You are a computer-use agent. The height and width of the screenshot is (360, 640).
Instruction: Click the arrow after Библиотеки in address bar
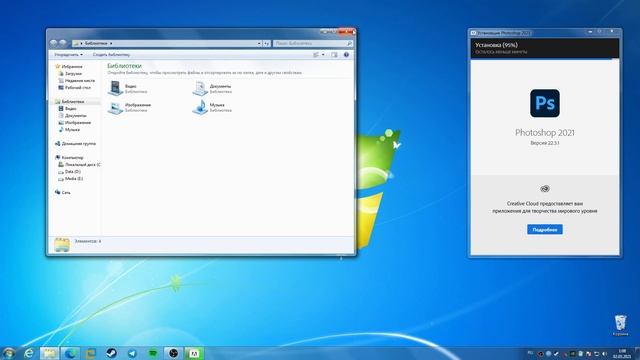coord(111,43)
